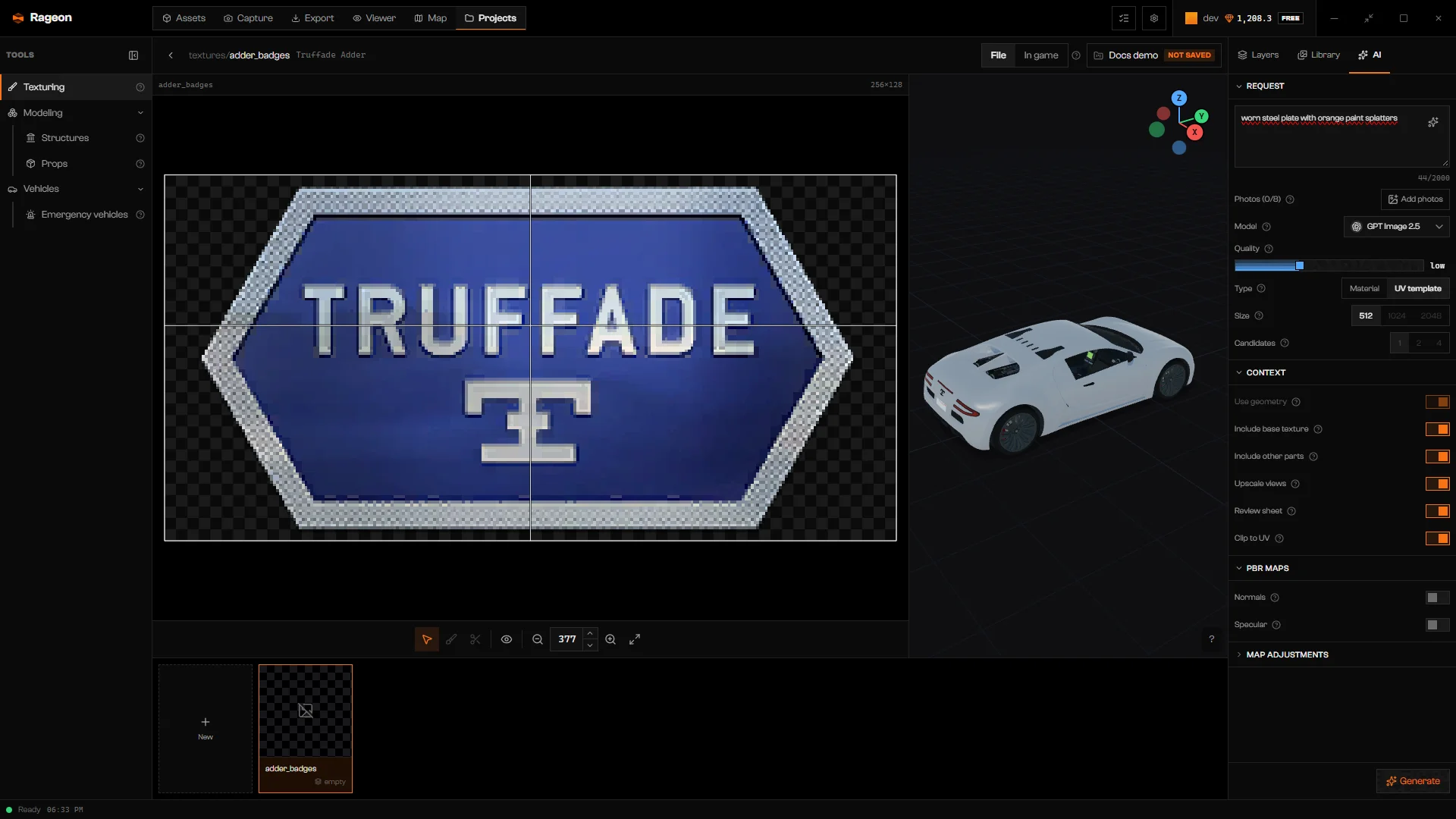
Task: Click the viewport help question mark
Action: [1212, 639]
